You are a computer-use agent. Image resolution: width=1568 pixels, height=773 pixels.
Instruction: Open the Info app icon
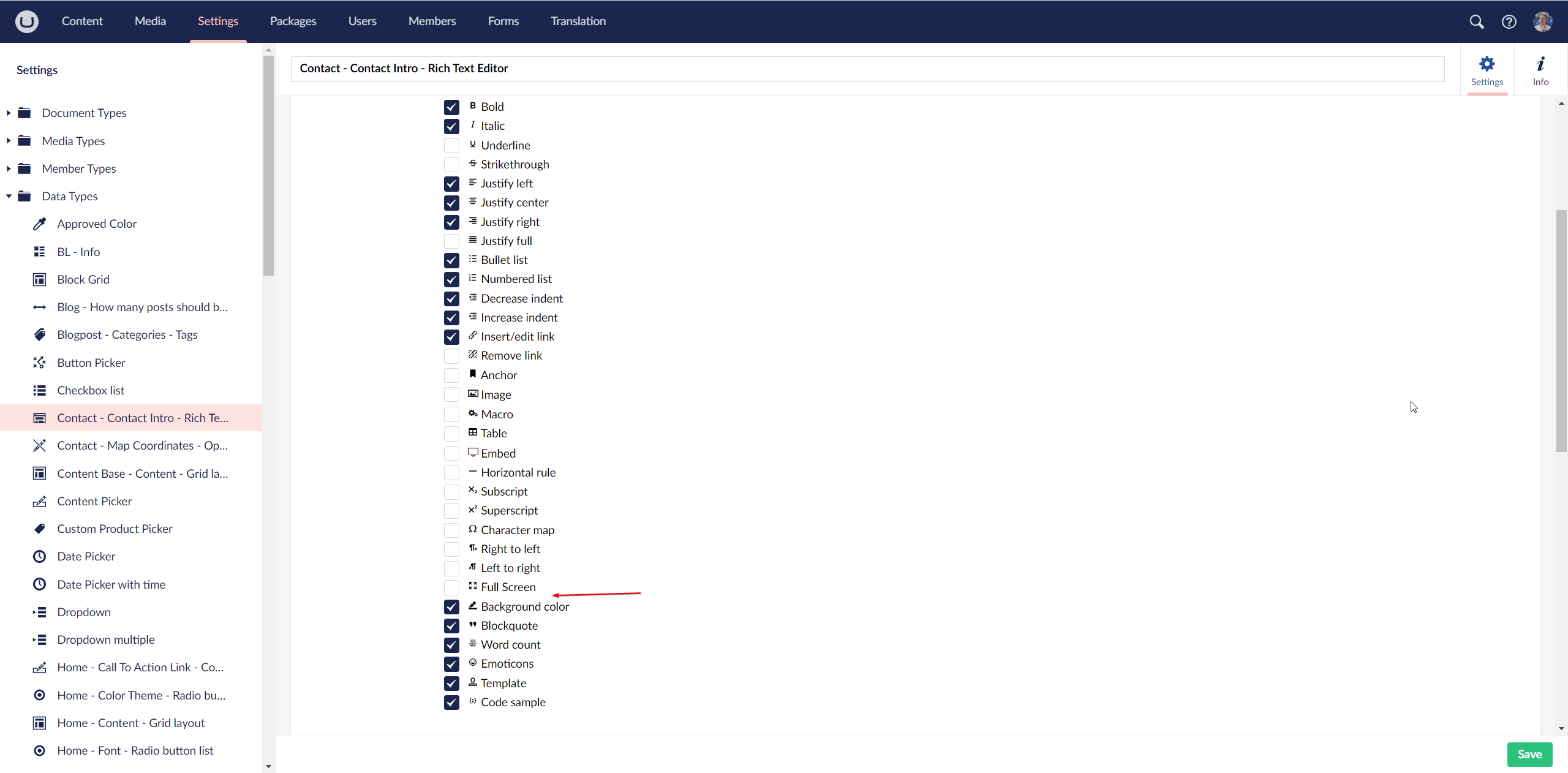click(x=1540, y=70)
